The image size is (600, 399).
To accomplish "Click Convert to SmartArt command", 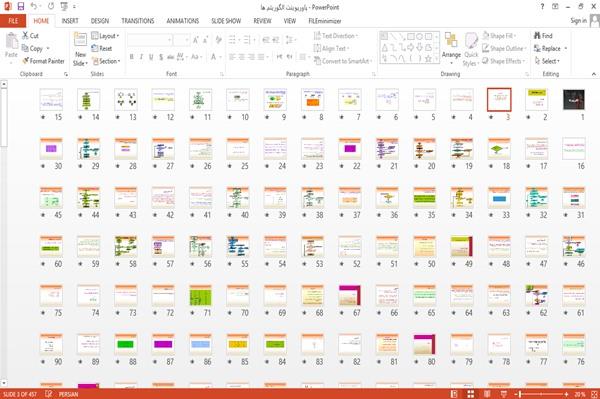I will pyautogui.click(x=343, y=61).
